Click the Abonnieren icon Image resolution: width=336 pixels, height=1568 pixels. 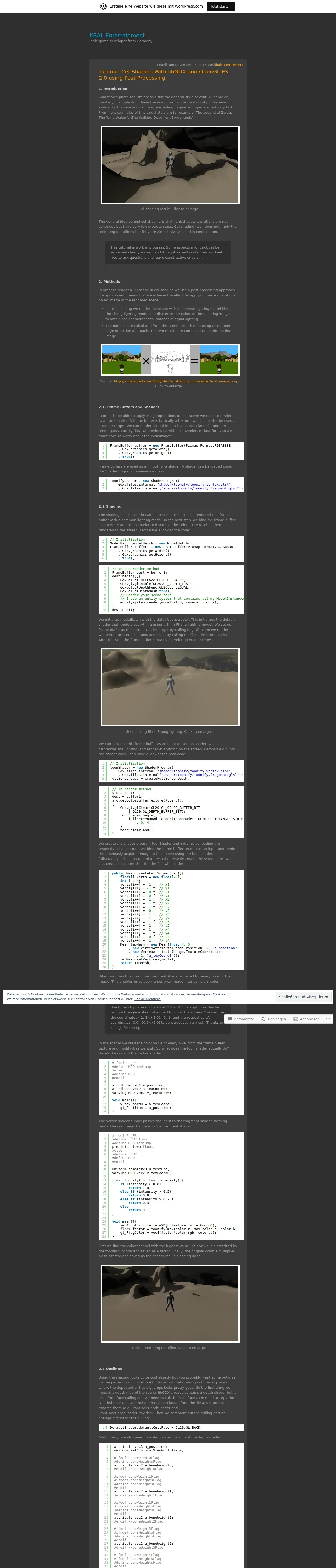295,1018
